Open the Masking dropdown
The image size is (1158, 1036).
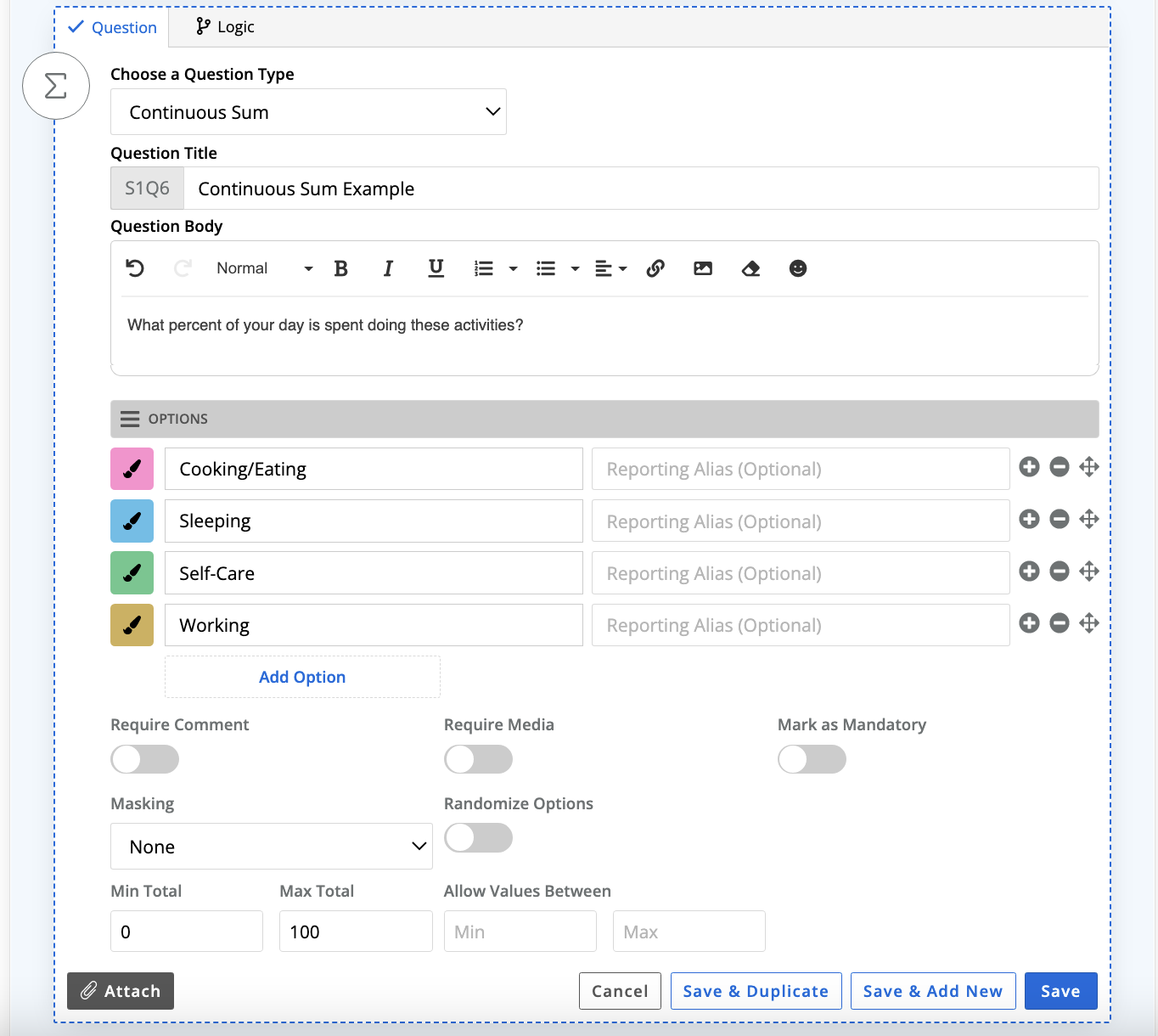272,847
